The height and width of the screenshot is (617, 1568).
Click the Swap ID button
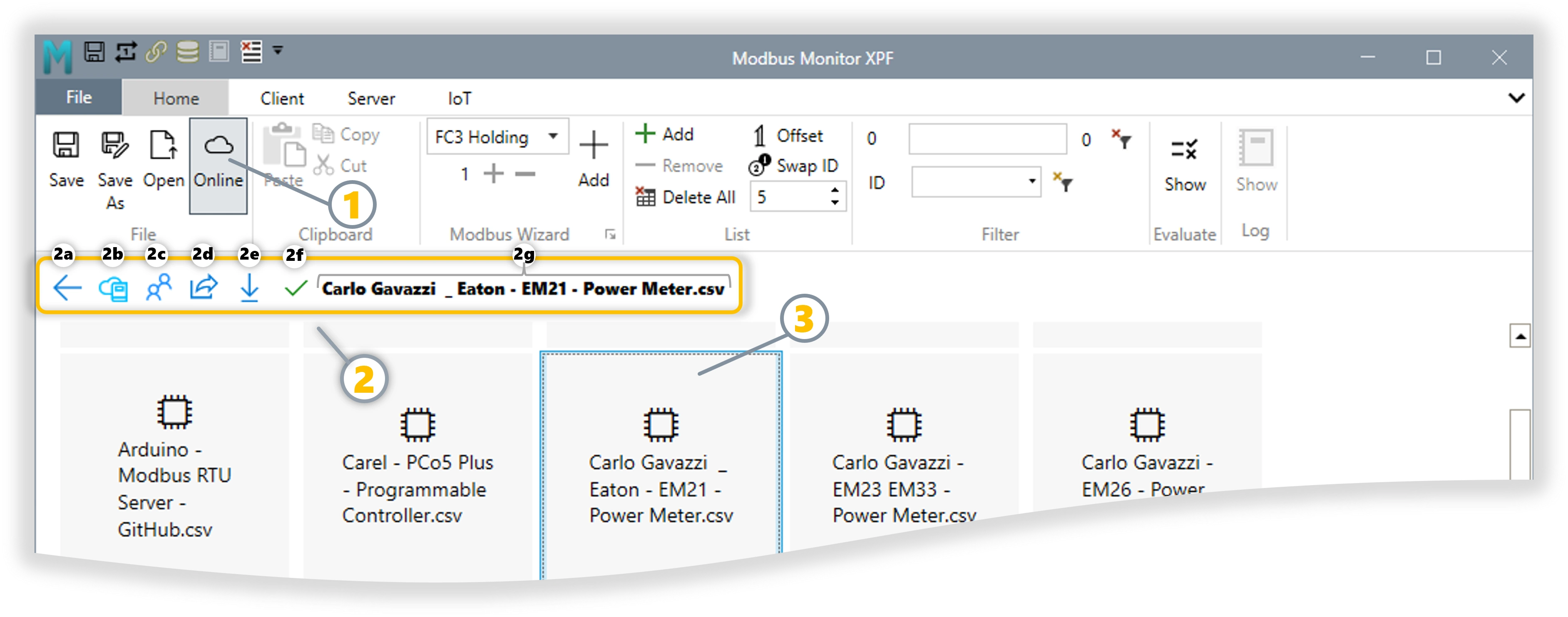[794, 166]
